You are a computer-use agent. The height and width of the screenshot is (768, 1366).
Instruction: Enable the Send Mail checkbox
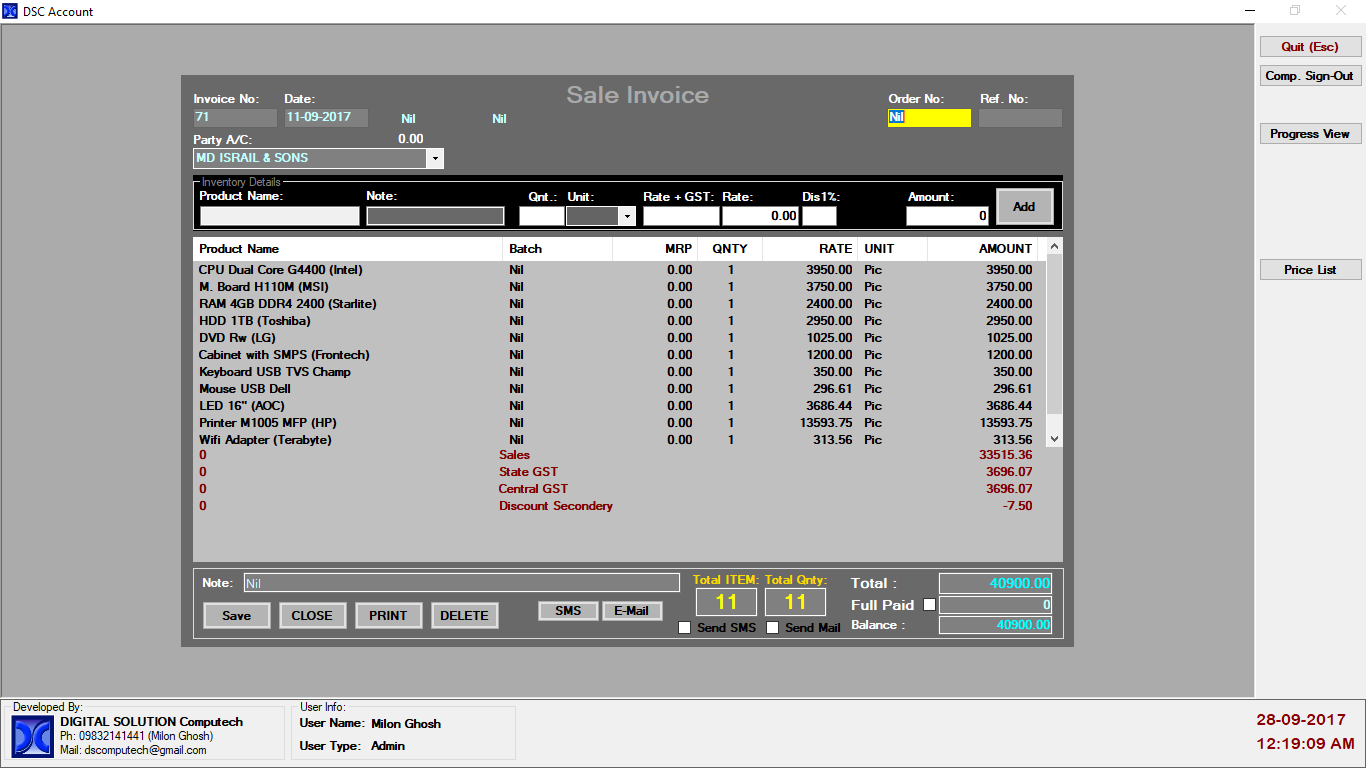point(772,628)
